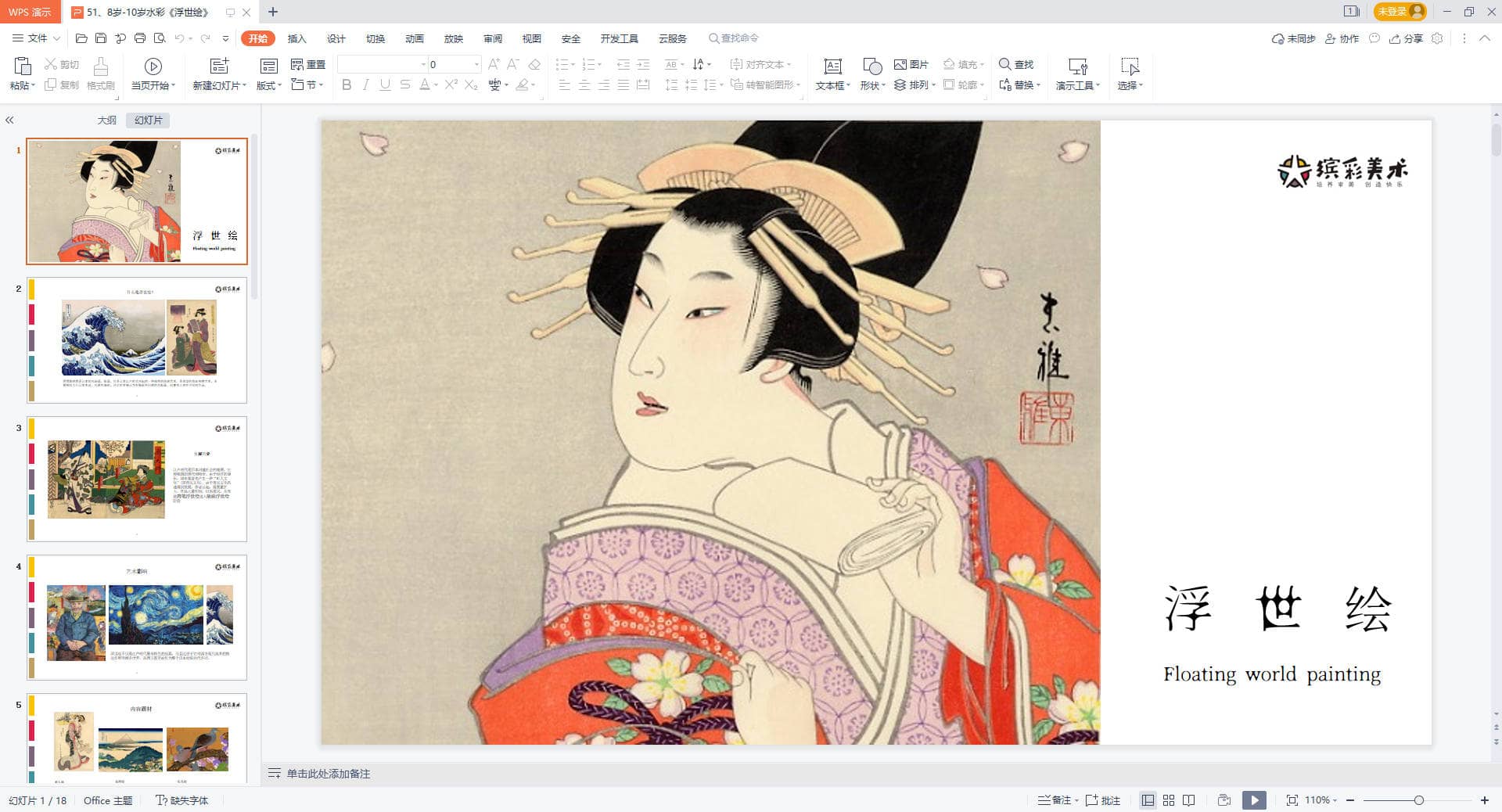Click the New Slide (新建幻灯片) icon
Screen dimensions: 1502x812
click(219, 66)
